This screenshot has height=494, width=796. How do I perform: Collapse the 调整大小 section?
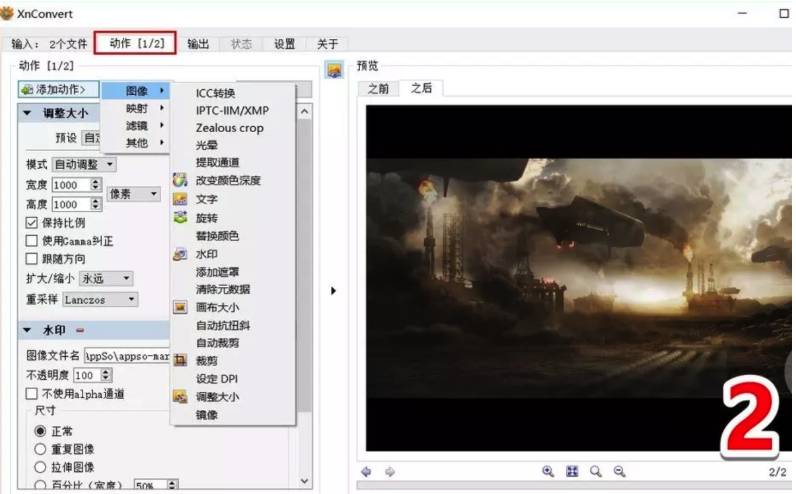(27, 113)
